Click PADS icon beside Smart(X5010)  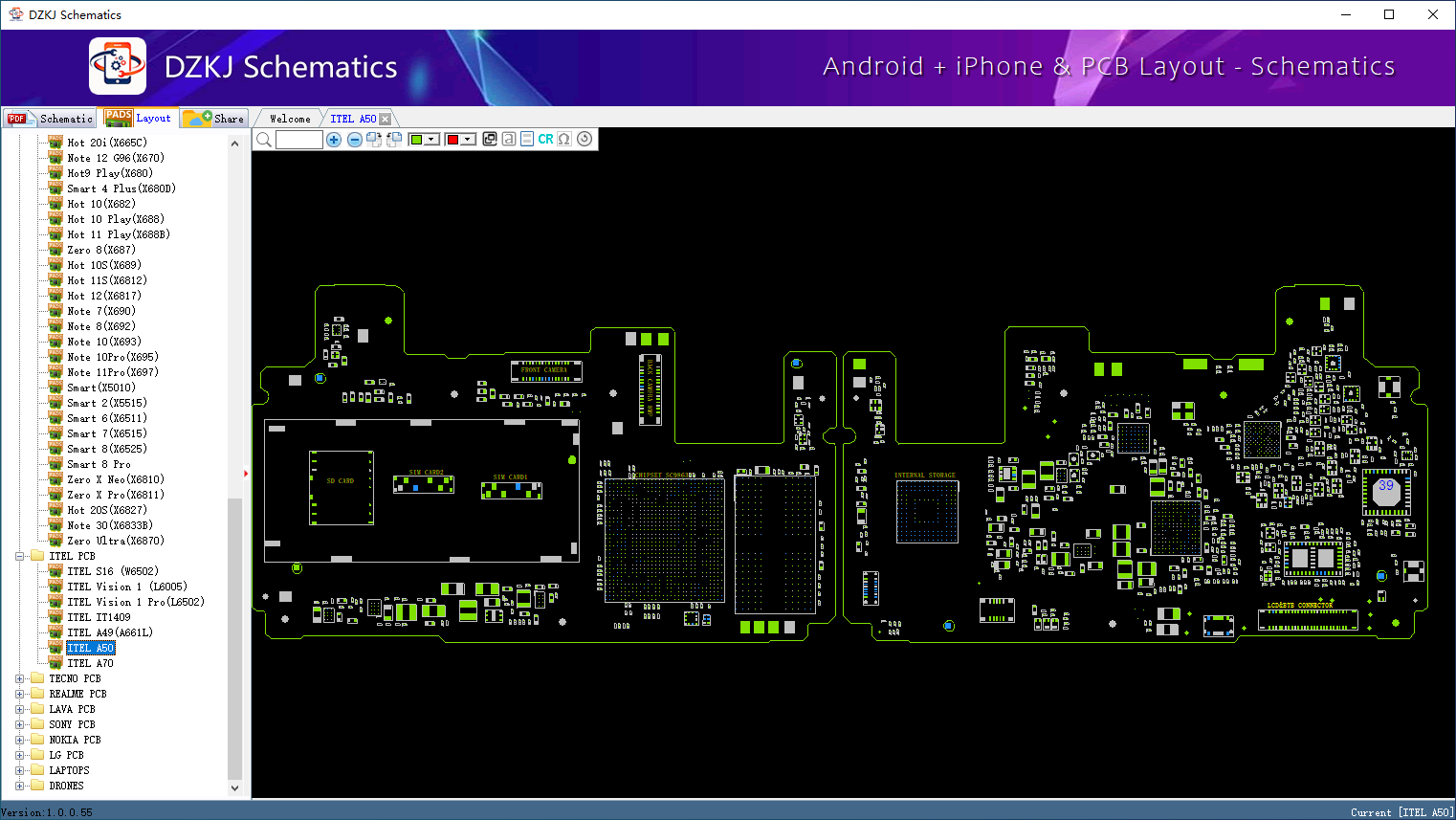(x=55, y=387)
